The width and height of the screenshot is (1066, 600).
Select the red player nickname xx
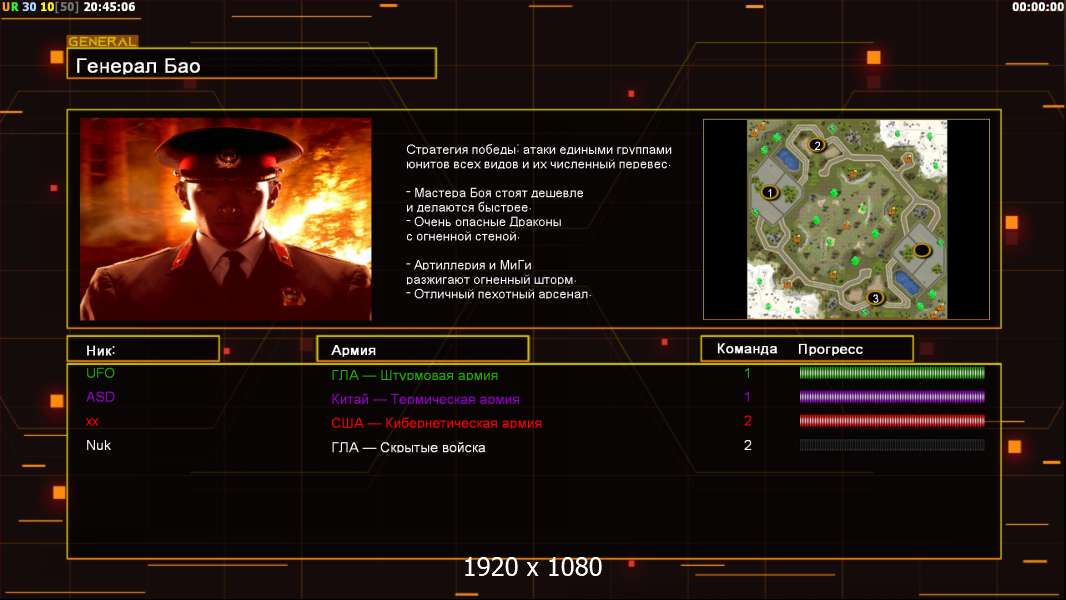pos(92,421)
